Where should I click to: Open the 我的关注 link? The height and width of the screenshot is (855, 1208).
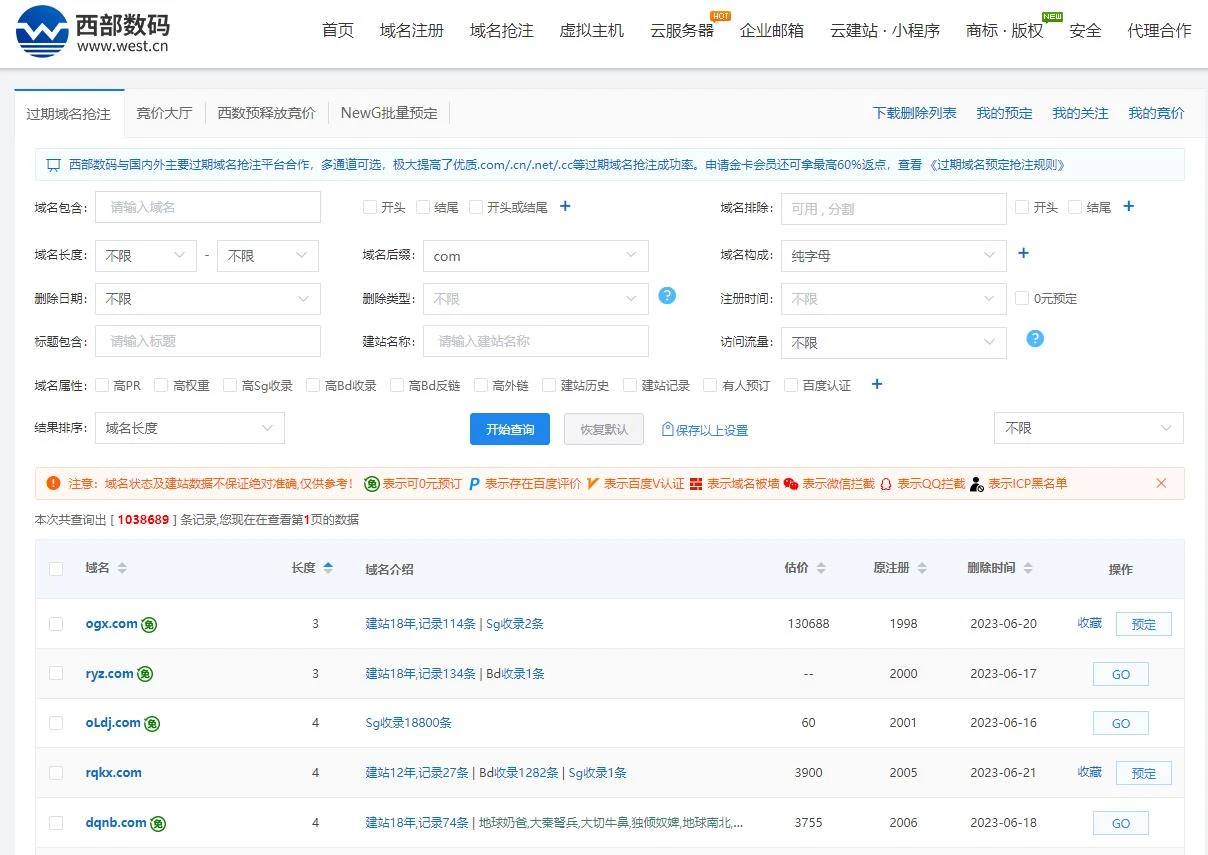pyautogui.click(x=1080, y=113)
